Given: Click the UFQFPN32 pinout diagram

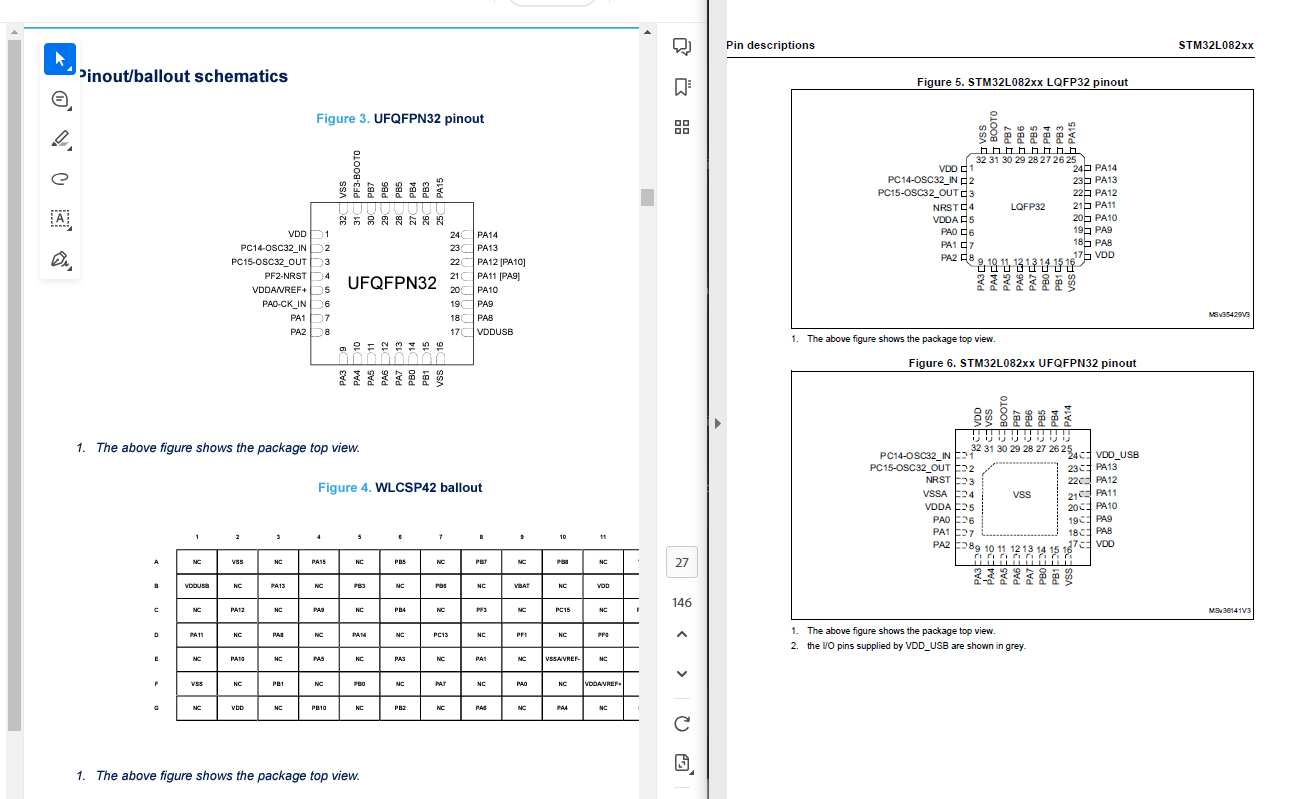Looking at the screenshot, I should pyautogui.click(x=391, y=283).
